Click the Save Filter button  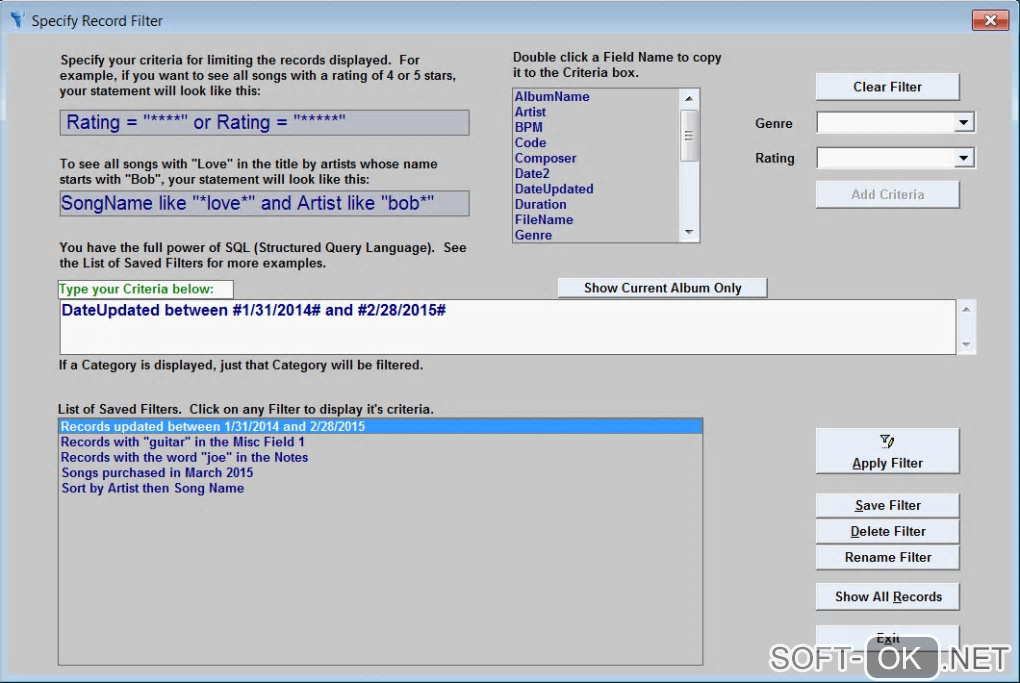tap(887, 505)
